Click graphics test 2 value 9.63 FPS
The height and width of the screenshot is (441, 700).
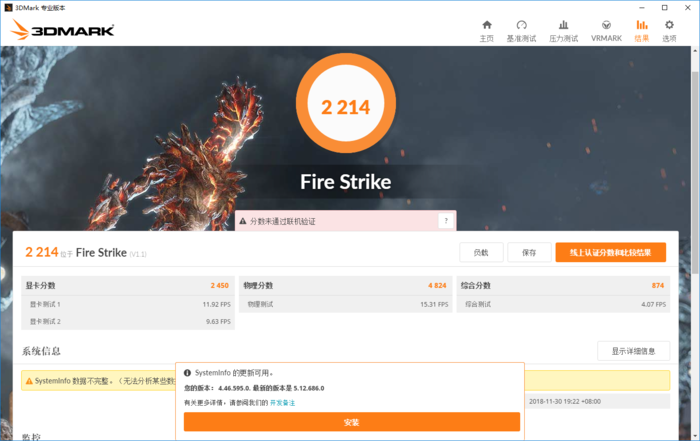[218, 321]
